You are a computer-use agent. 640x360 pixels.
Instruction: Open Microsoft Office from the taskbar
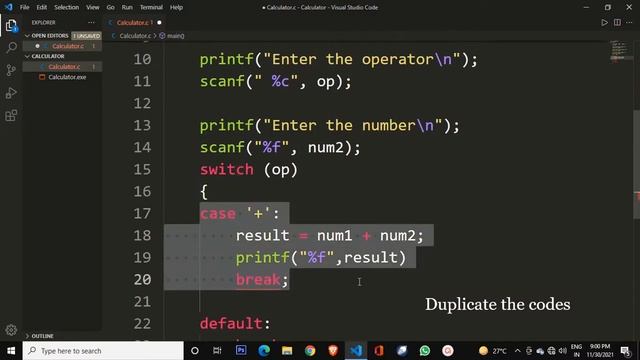click(x=379, y=350)
